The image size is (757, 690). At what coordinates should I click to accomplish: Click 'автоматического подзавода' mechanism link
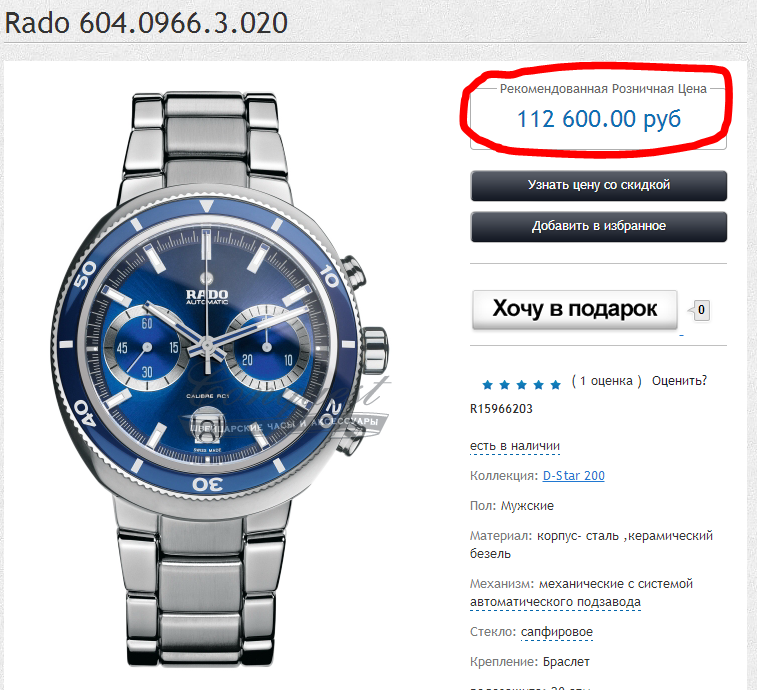coord(555,602)
